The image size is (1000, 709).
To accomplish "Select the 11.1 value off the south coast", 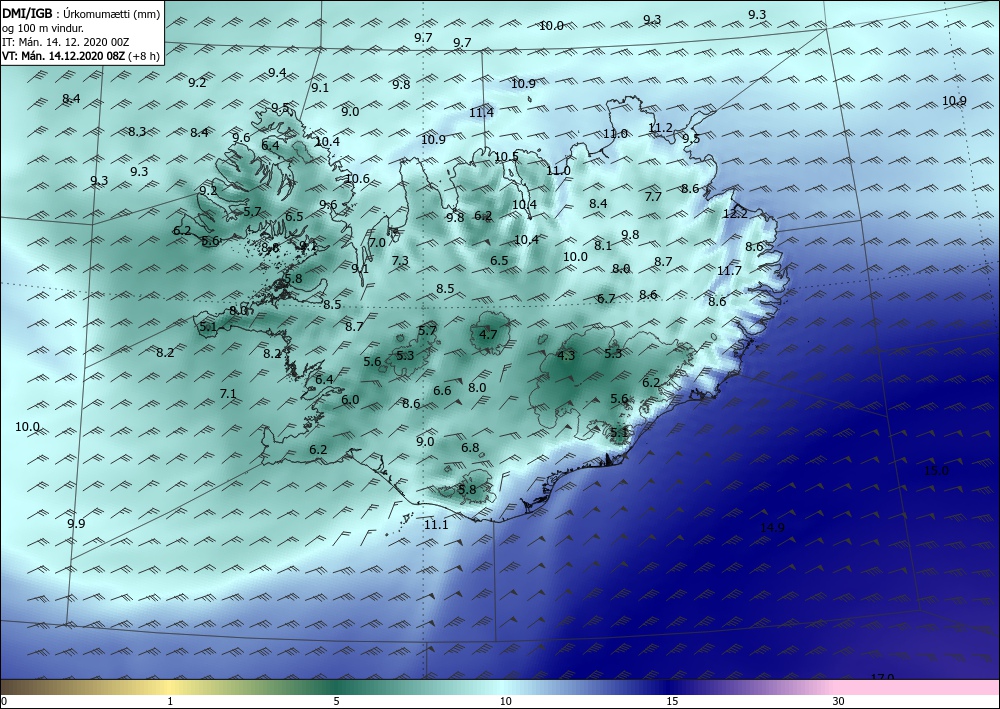I will [436, 525].
